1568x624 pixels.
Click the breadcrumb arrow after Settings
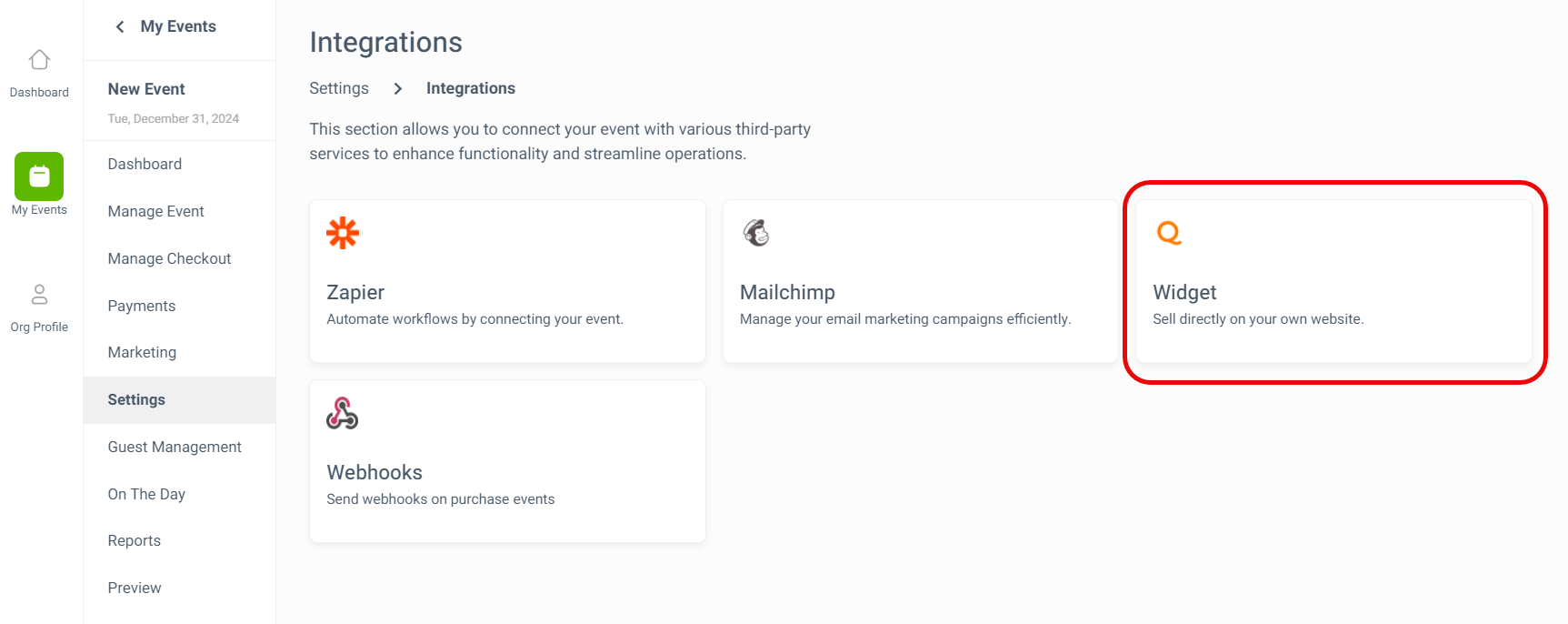point(397,88)
